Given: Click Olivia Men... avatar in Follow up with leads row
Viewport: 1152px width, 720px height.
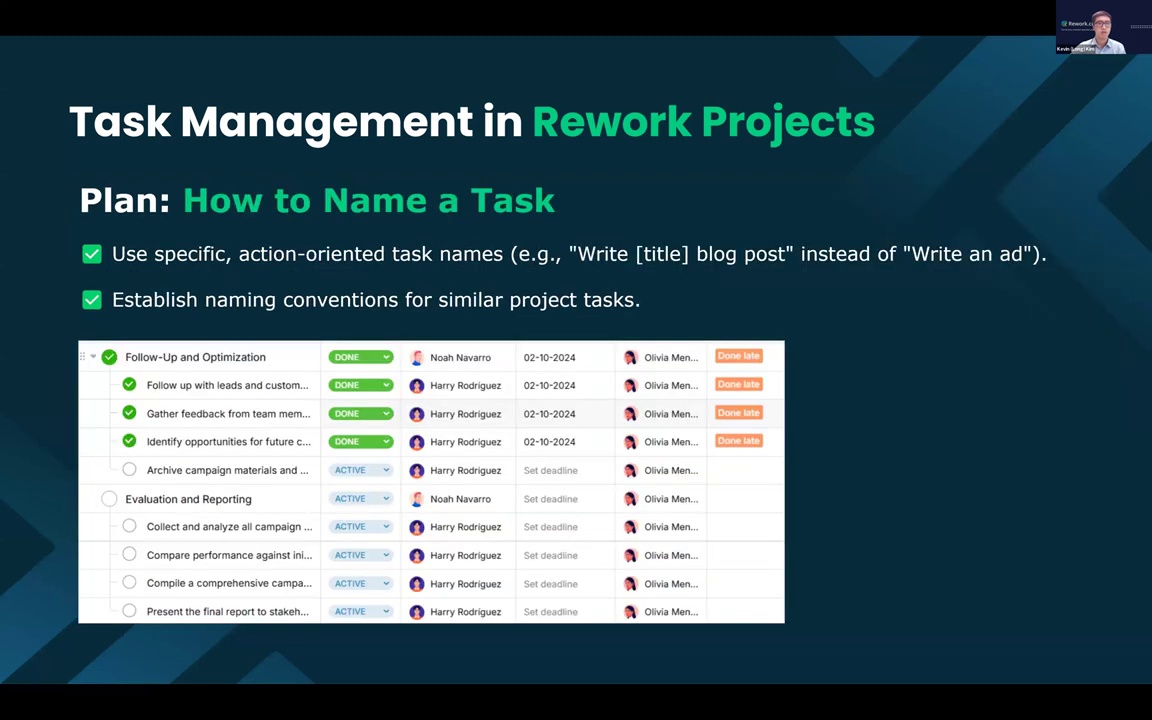Looking at the screenshot, I should click(x=630, y=386).
